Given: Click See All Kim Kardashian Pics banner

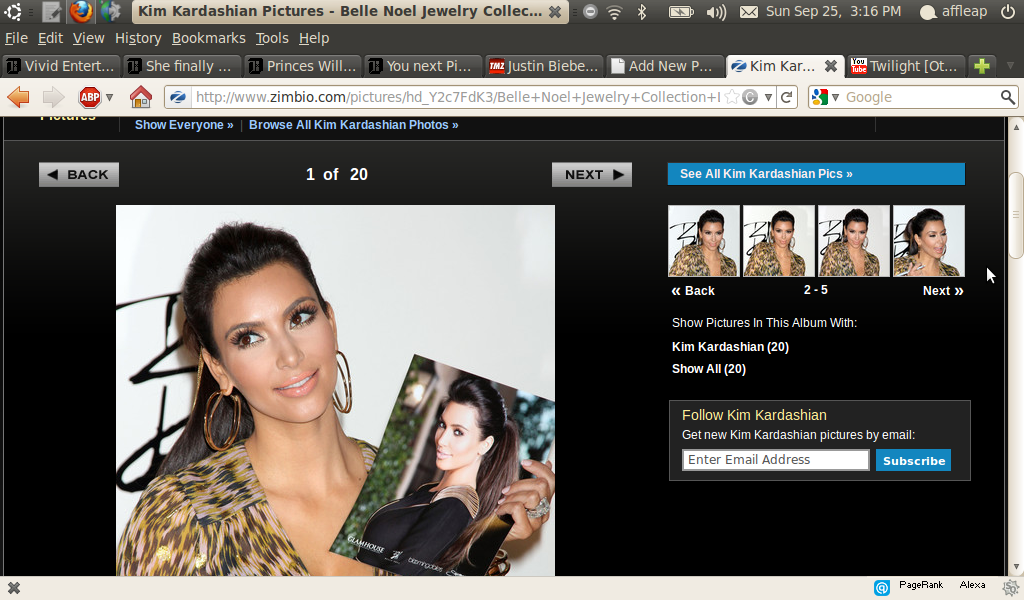Looking at the screenshot, I should point(816,174).
